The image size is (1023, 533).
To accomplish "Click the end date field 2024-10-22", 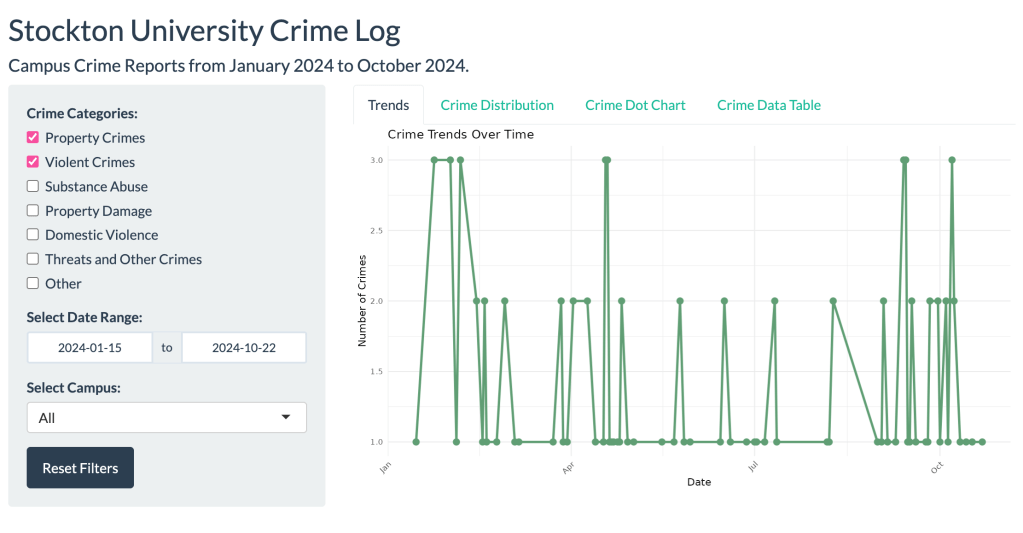I will click(x=244, y=348).
